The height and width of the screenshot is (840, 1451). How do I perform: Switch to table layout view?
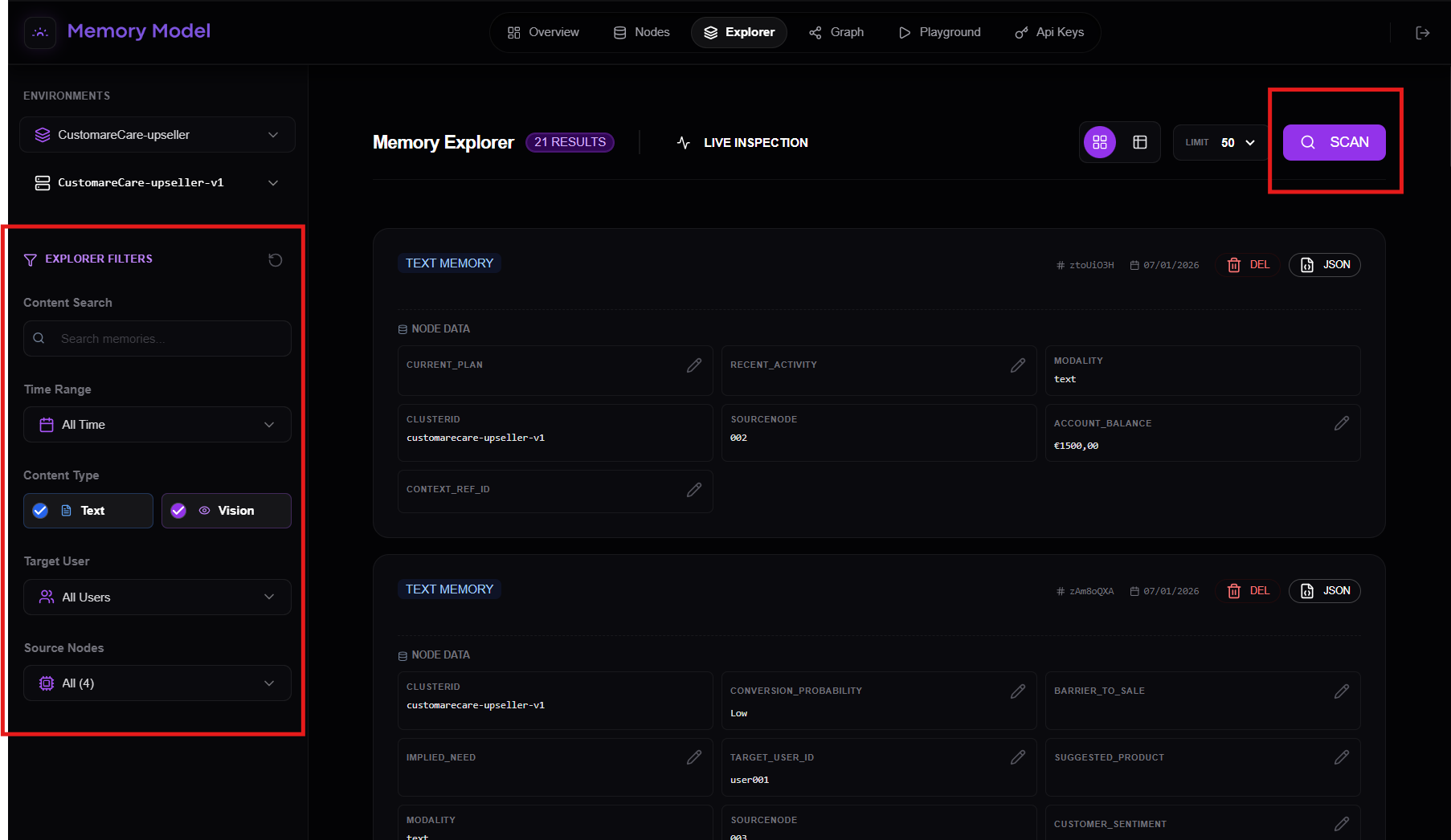[x=1139, y=142]
